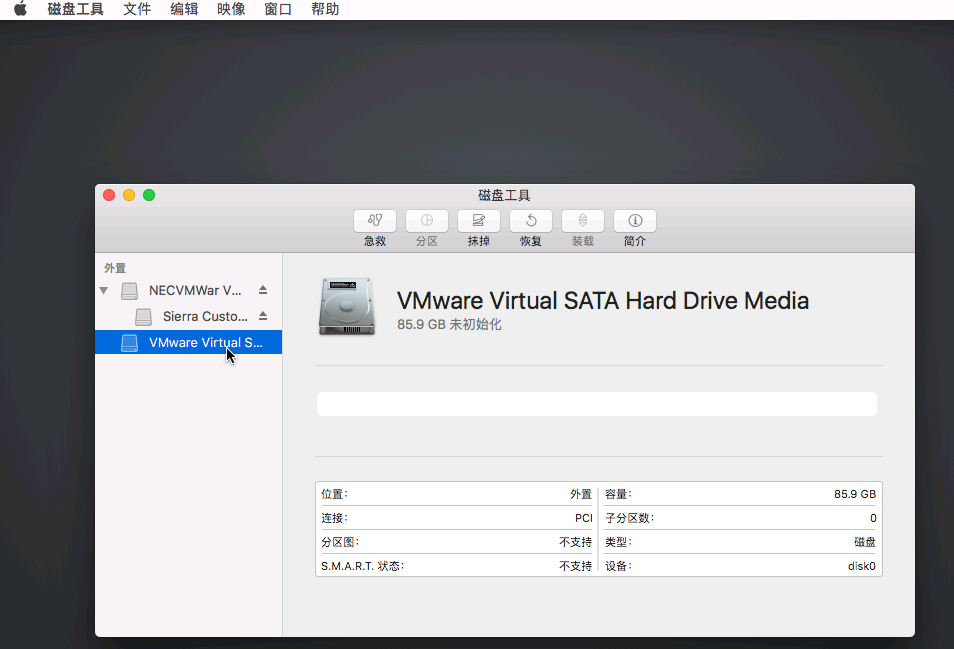Click the First Aid (急救) stethoscope icon
The image size is (954, 649).
[x=375, y=221]
